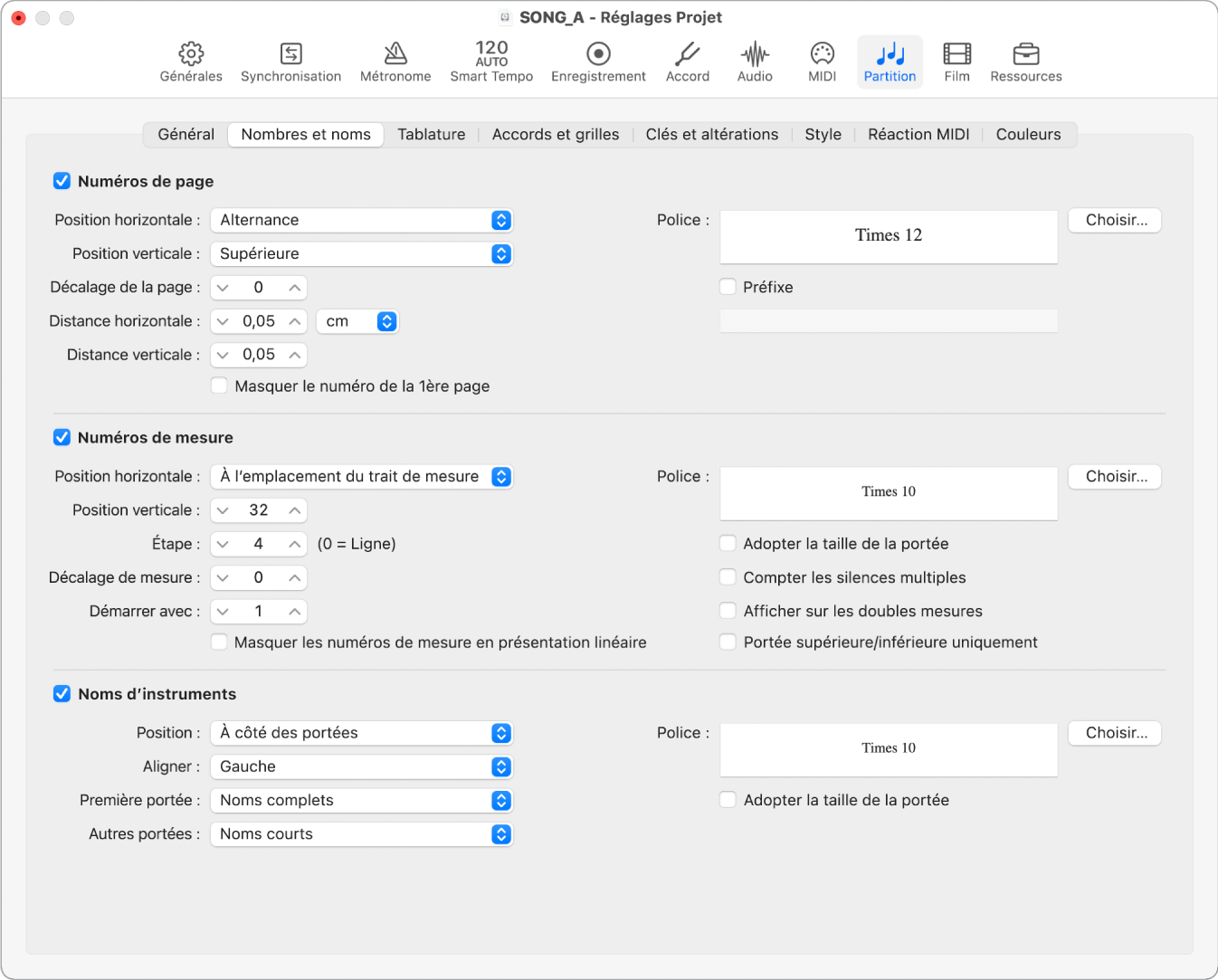This screenshot has width=1218, height=980.
Task: Enable Compter les silences multiples
Action: click(x=728, y=577)
